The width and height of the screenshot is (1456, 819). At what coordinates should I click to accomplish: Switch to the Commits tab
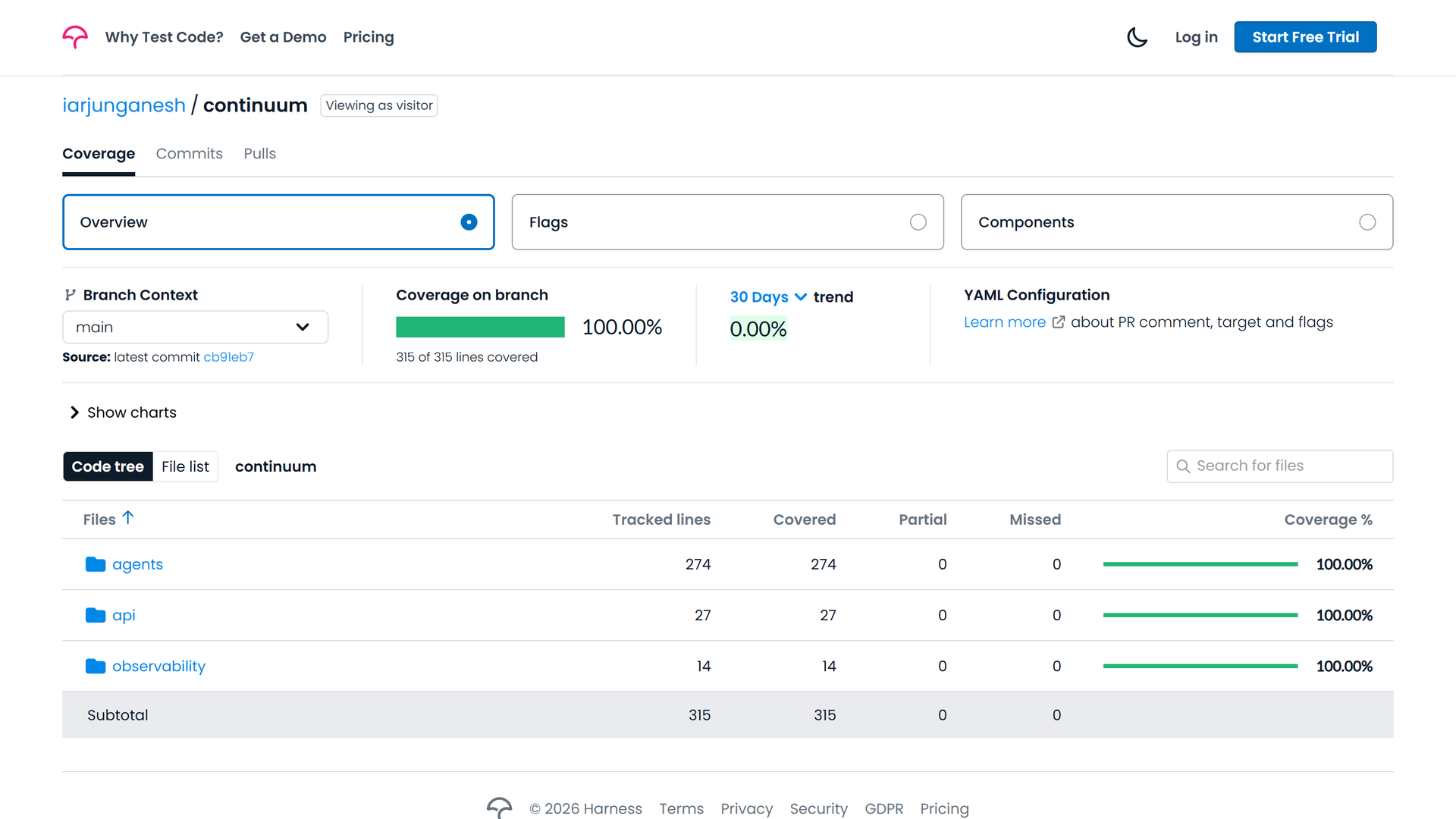tap(190, 154)
